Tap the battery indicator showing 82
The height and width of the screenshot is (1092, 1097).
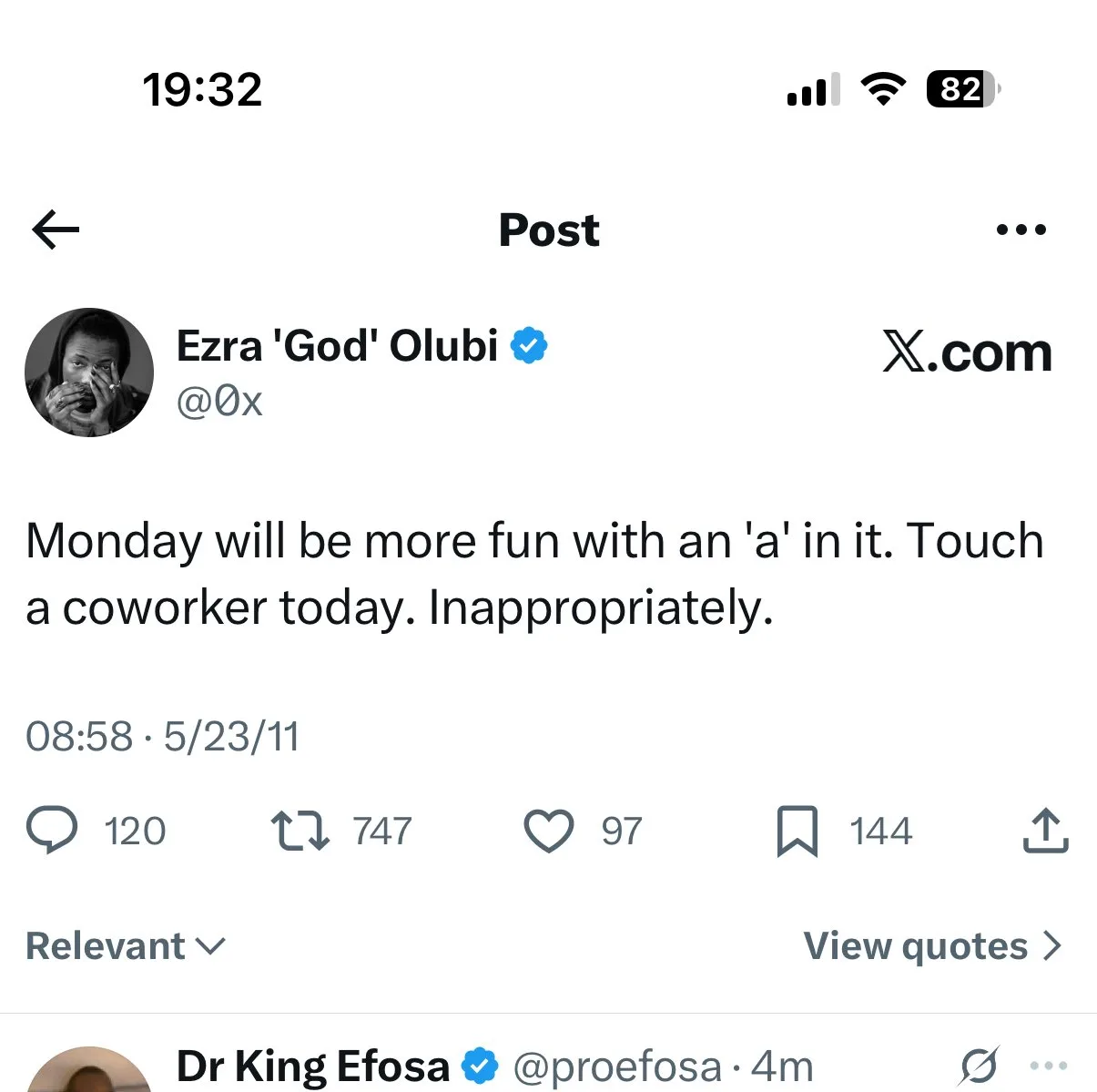pos(960,89)
